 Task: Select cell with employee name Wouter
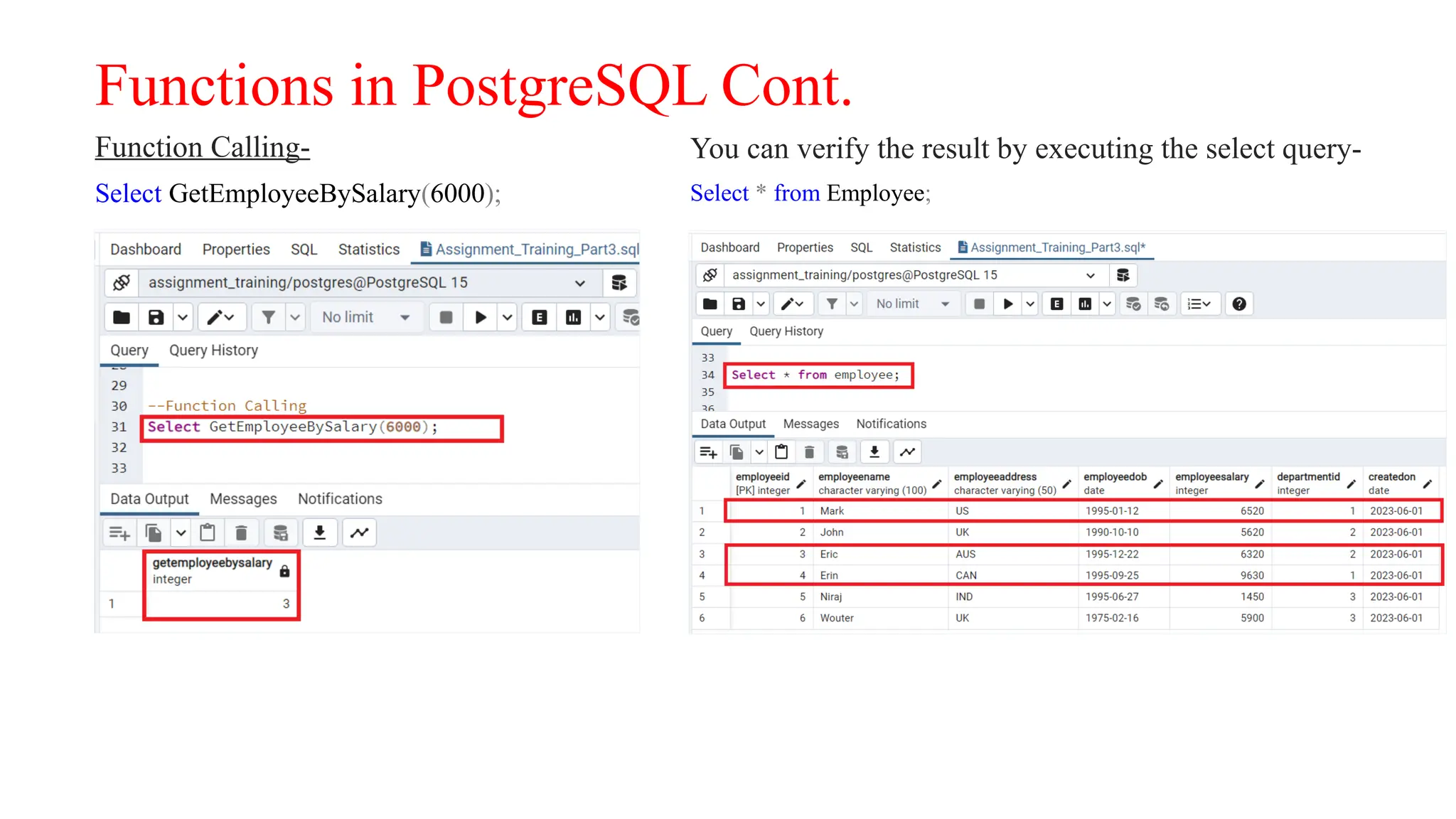pos(880,618)
